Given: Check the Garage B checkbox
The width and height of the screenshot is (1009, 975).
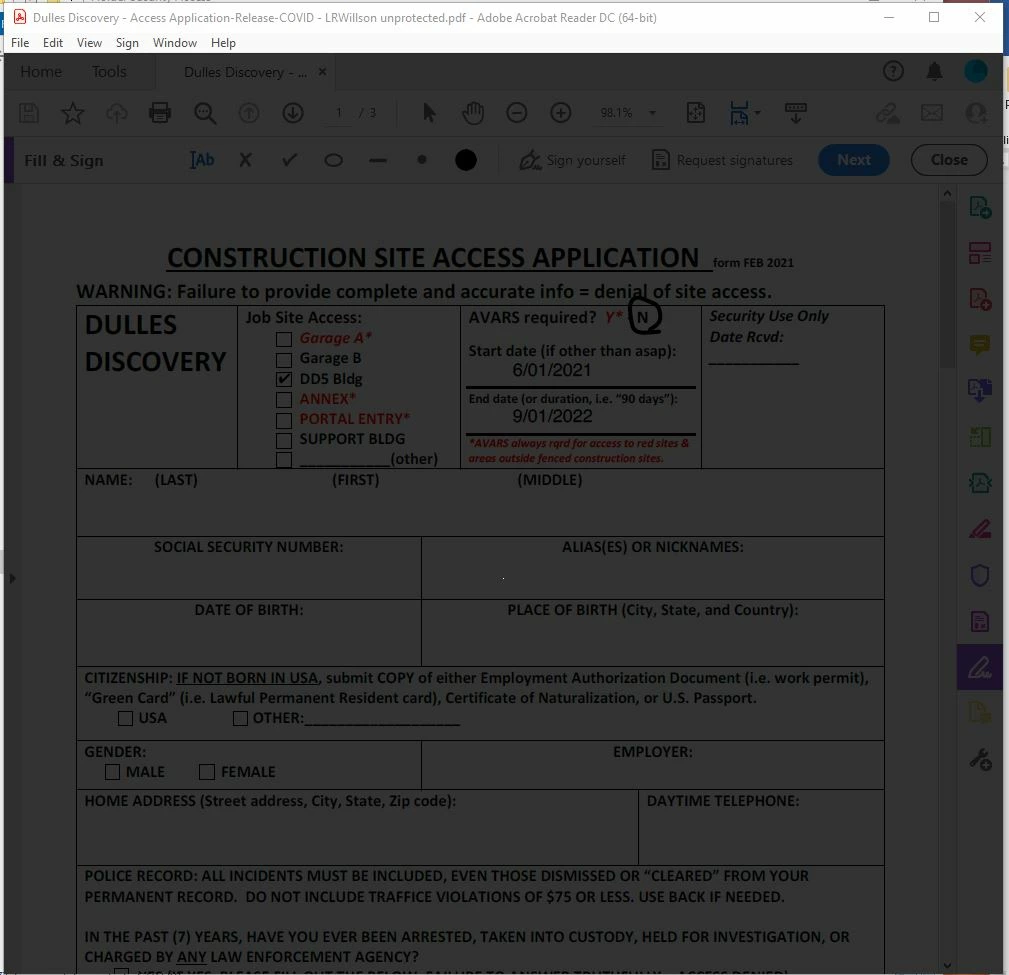Looking at the screenshot, I should coord(284,359).
